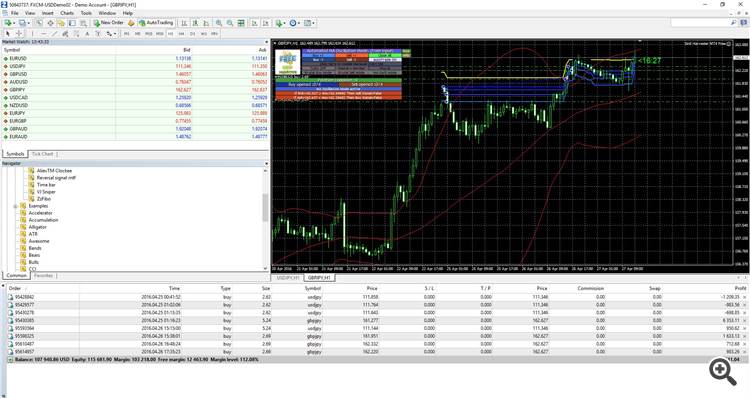The height and width of the screenshot is (398, 750).
Task: Open the Indicators dropdown arrow
Action: [285, 23]
